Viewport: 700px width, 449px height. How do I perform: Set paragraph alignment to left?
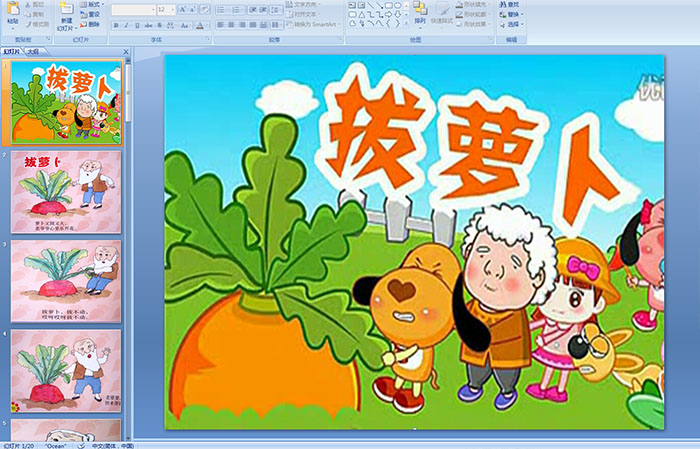[221, 25]
